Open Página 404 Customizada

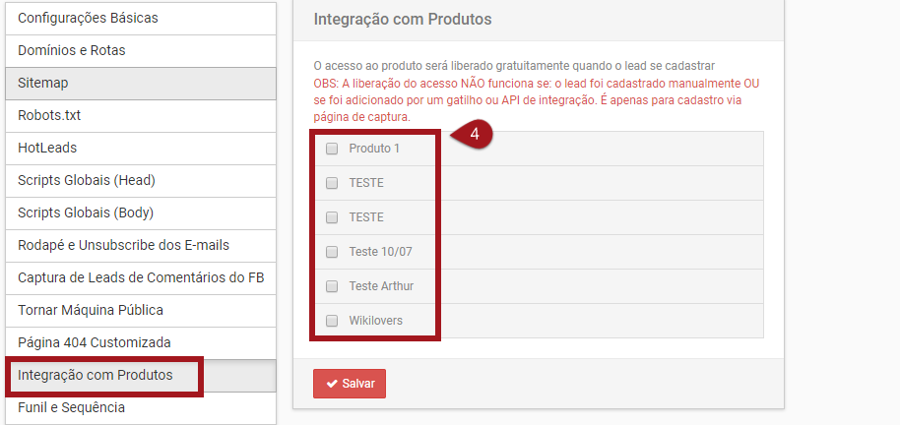coord(94,342)
